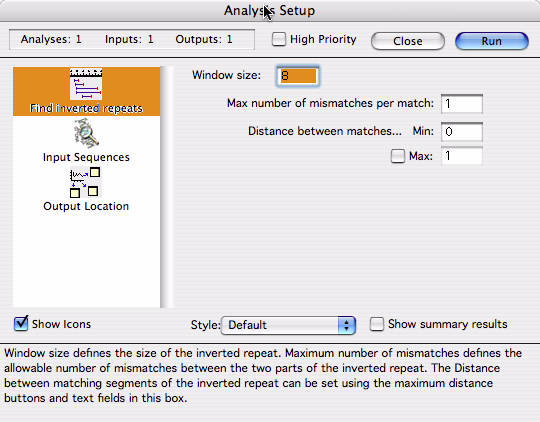Uncheck the Show Icons checkbox

[21, 323]
